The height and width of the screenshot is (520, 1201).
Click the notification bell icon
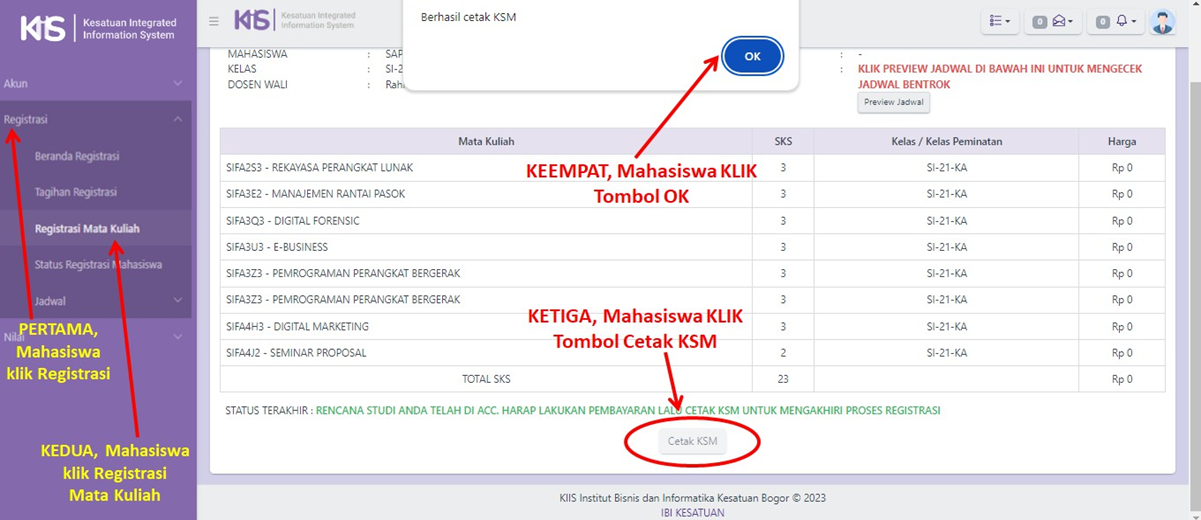1122,21
